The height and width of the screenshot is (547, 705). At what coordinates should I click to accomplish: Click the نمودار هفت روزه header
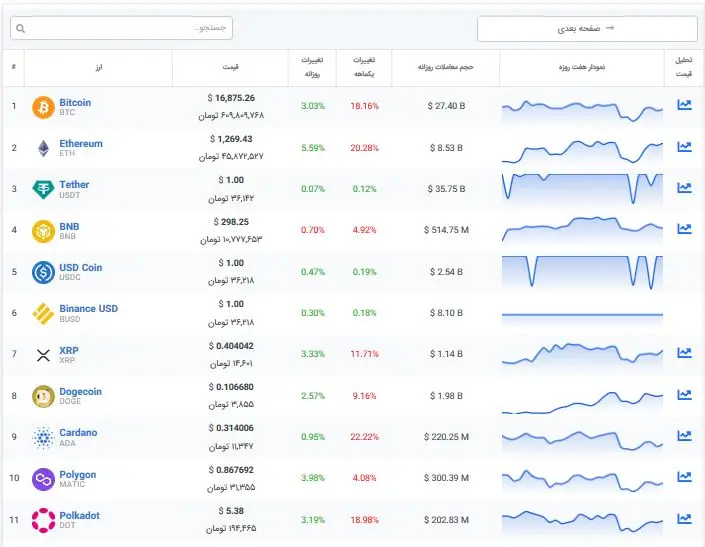coord(582,67)
